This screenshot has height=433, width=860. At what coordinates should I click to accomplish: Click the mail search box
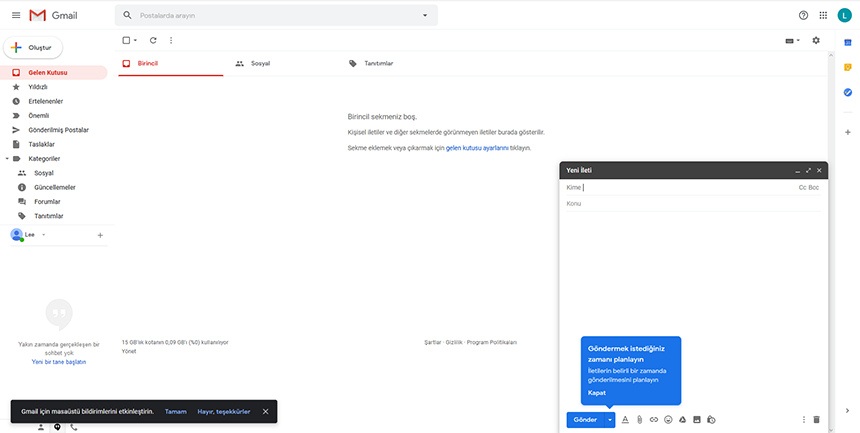click(276, 15)
